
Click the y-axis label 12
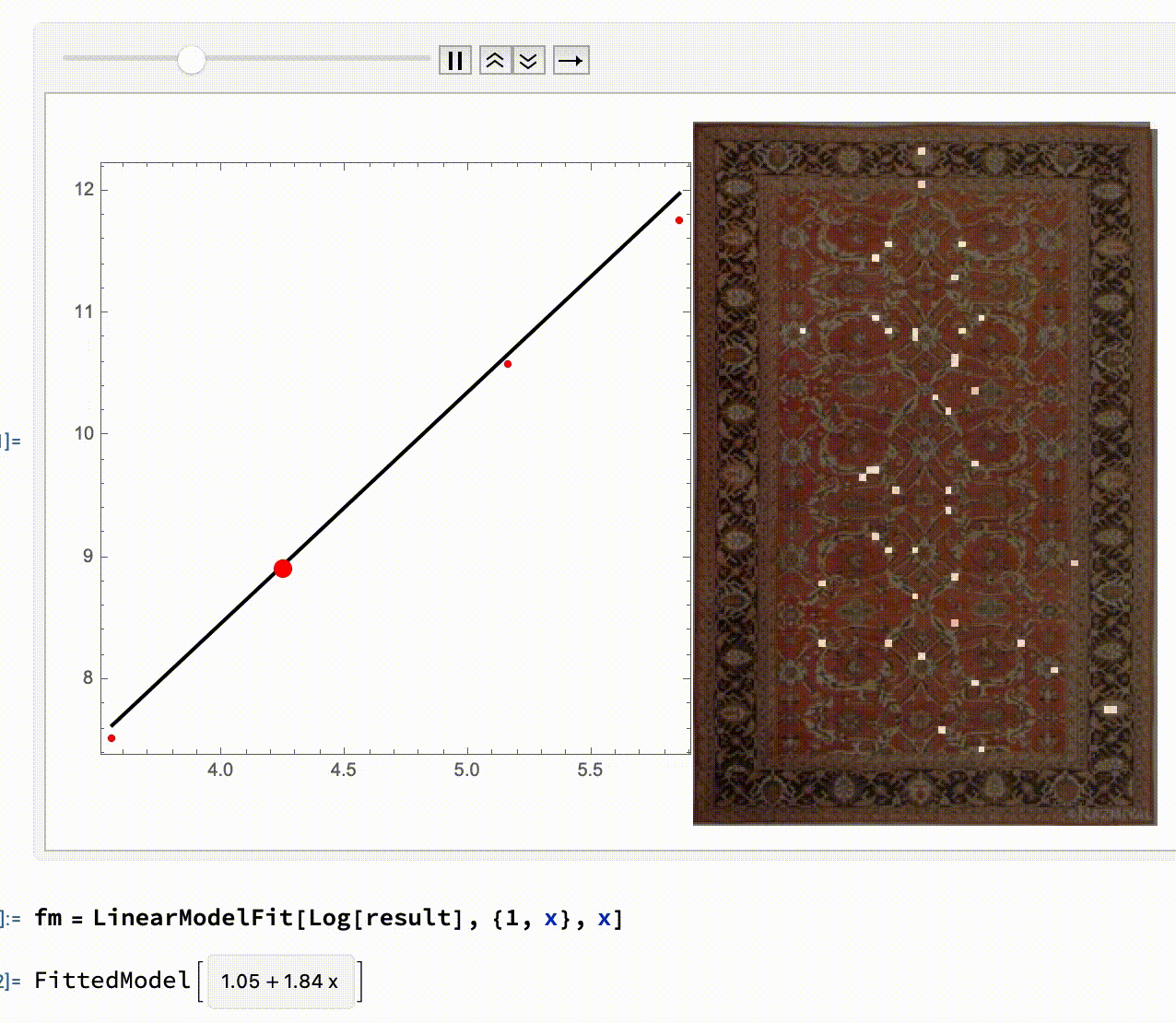[x=84, y=189]
